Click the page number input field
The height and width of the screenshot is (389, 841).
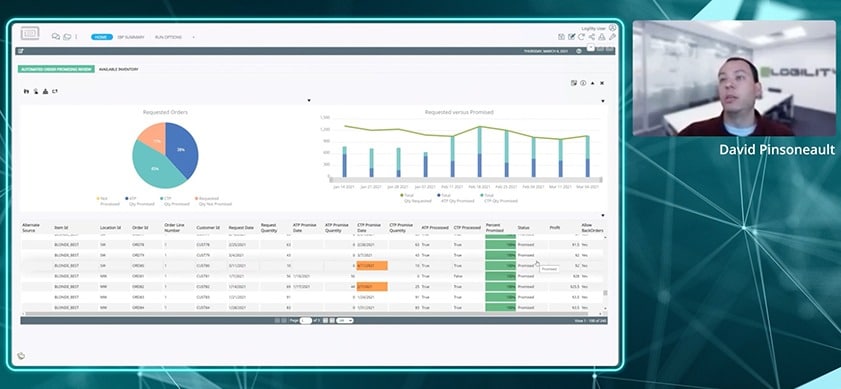pos(306,320)
